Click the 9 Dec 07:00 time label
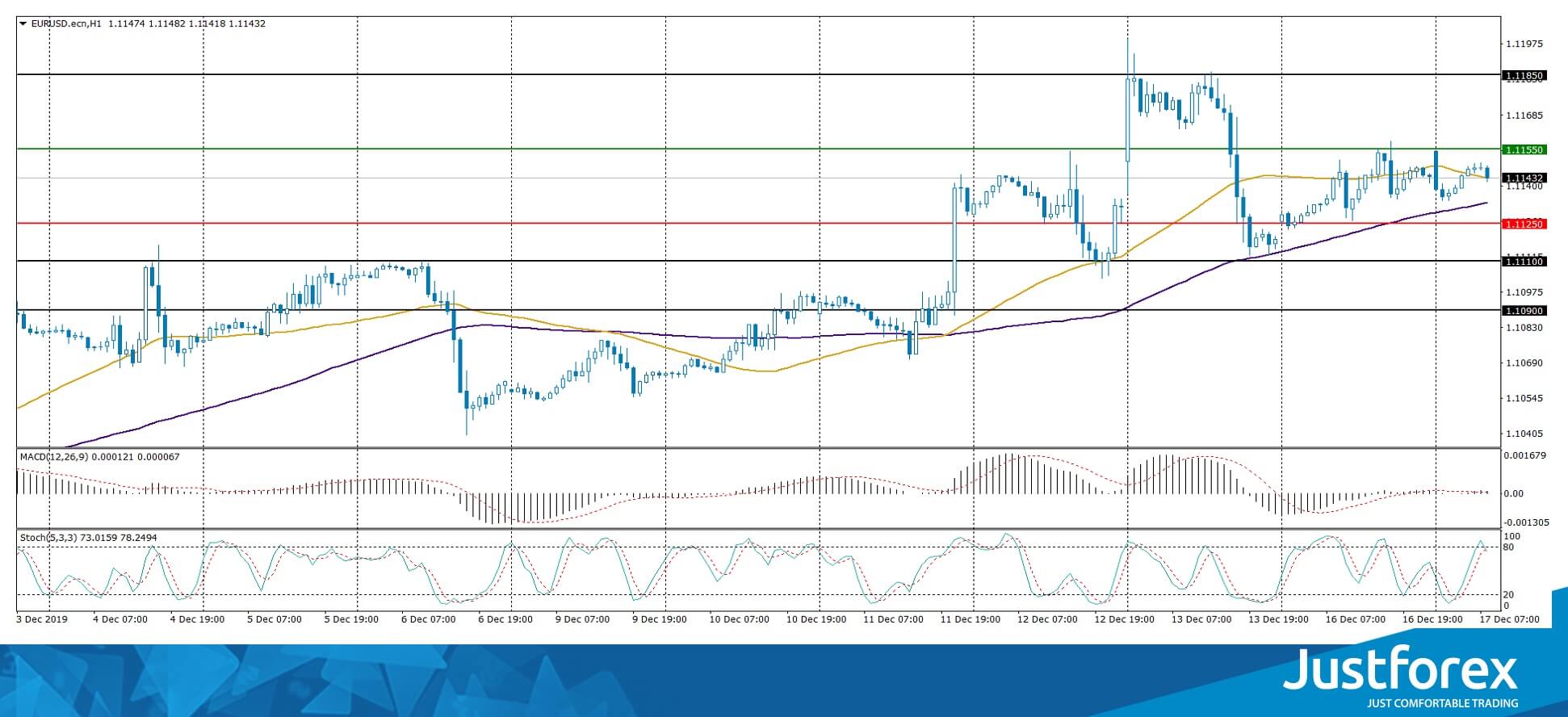The width and height of the screenshot is (1568, 717). pyautogui.click(x=582, y=620)
